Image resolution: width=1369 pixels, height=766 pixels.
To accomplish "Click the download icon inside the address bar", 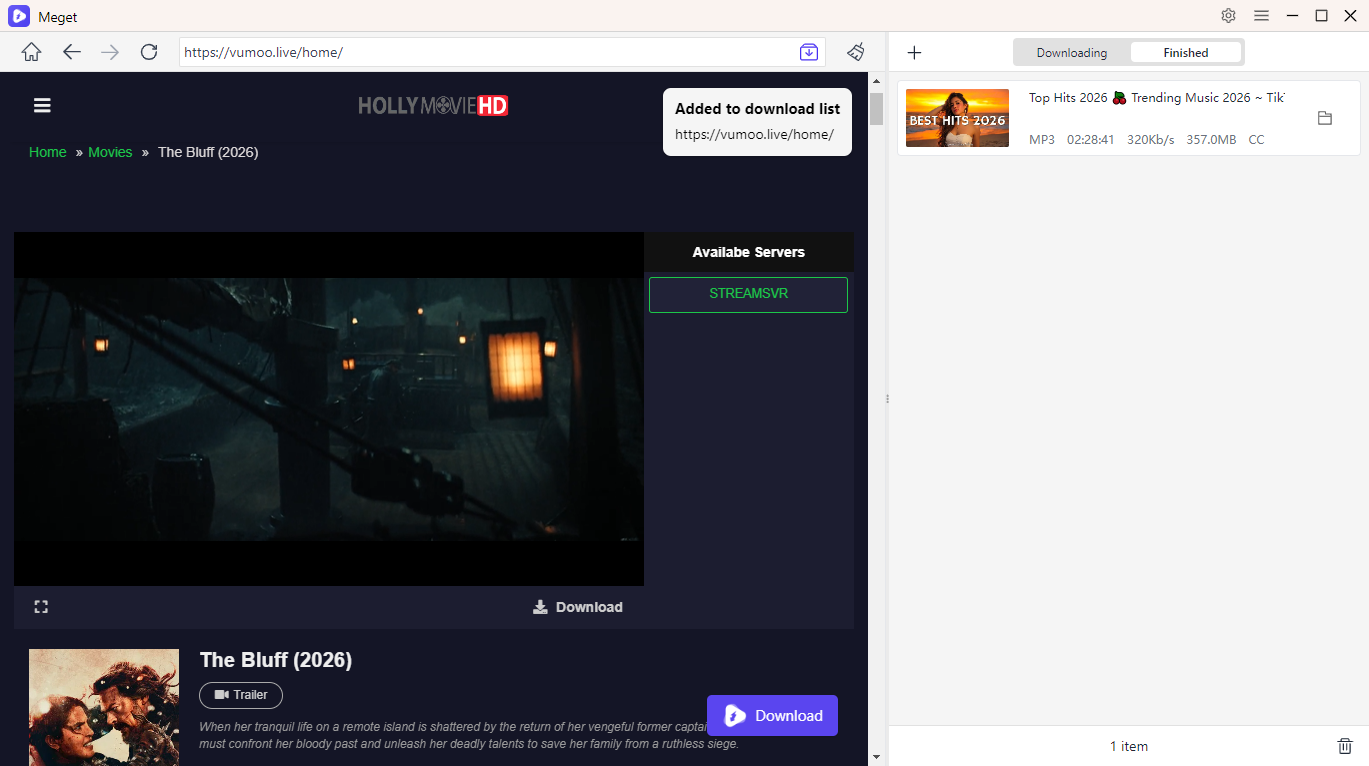I will click(809, 52).
